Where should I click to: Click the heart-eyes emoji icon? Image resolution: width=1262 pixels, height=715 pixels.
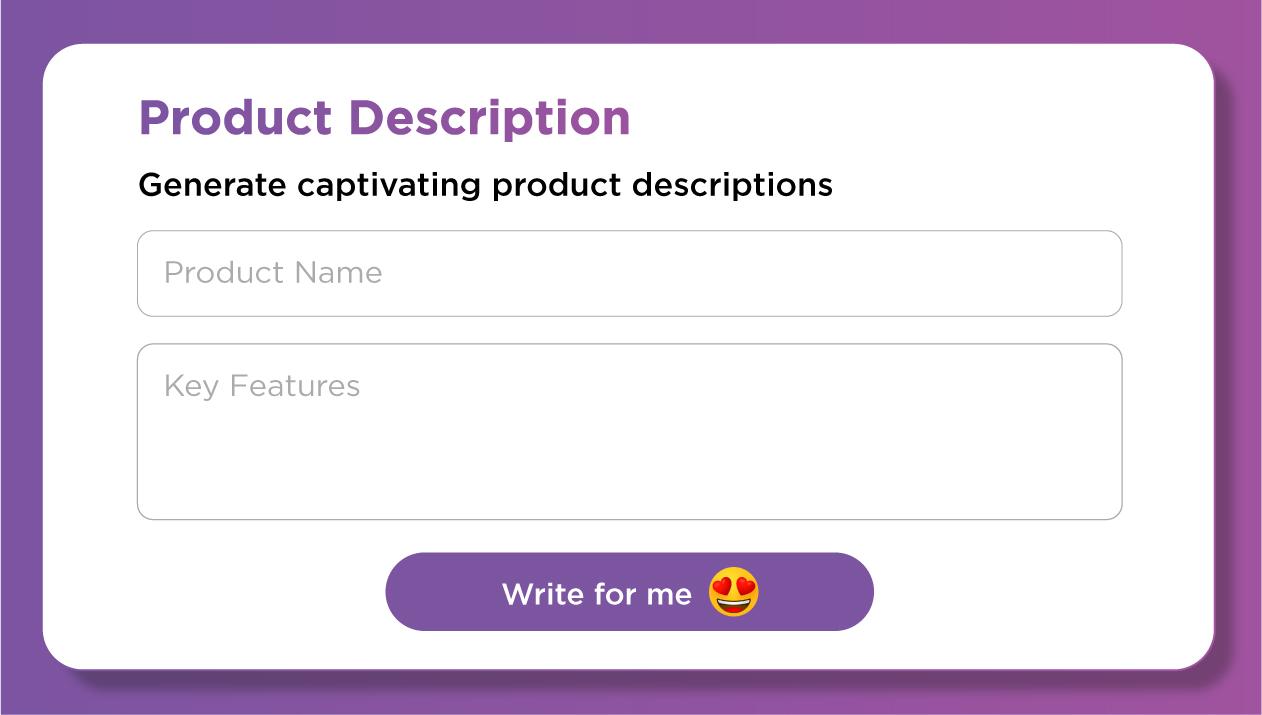(734, 592)
